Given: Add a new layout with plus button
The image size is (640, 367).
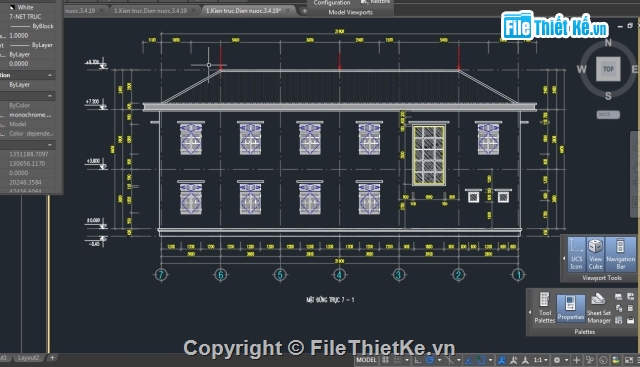Looking at the screenshot, I should click(52, 358).
